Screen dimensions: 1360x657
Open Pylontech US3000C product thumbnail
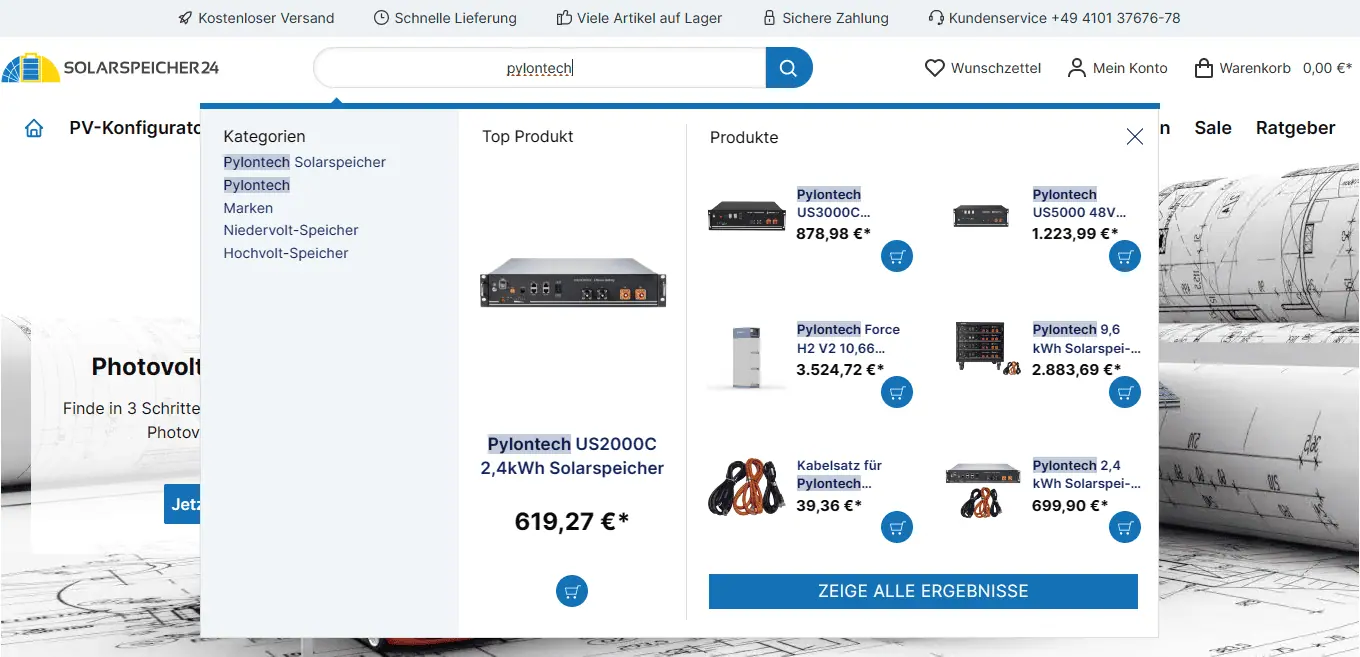point(747,215)
